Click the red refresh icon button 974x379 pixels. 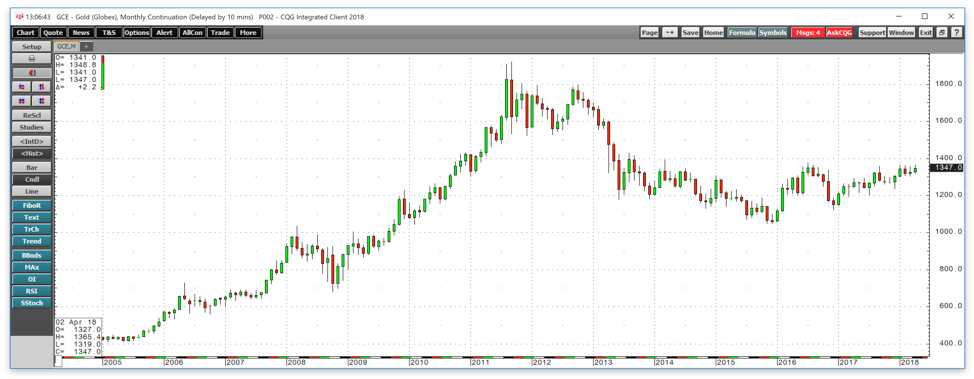pyautogui.click(x=32, y=73)
